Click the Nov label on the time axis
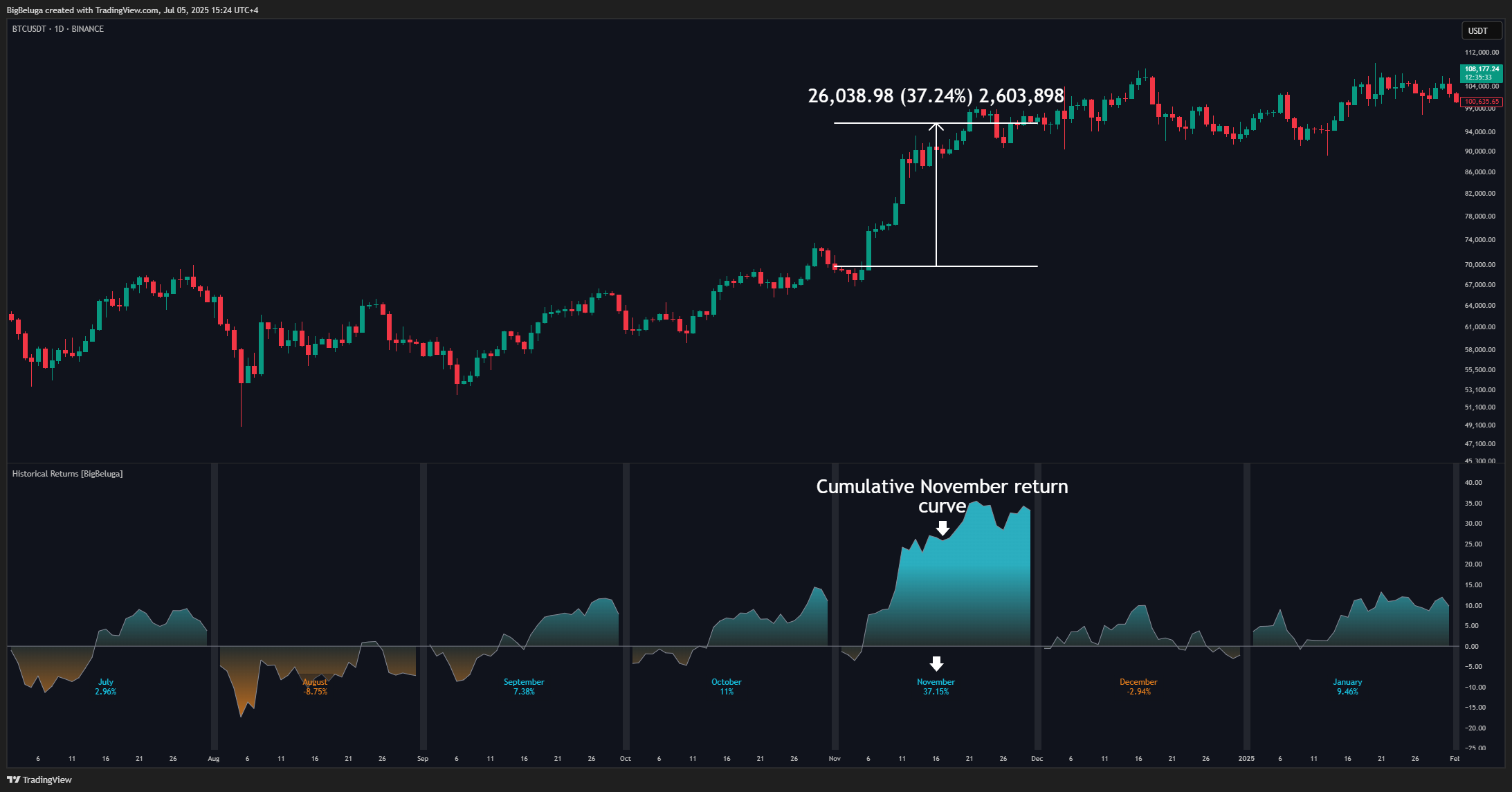 [x=835, y=759]
